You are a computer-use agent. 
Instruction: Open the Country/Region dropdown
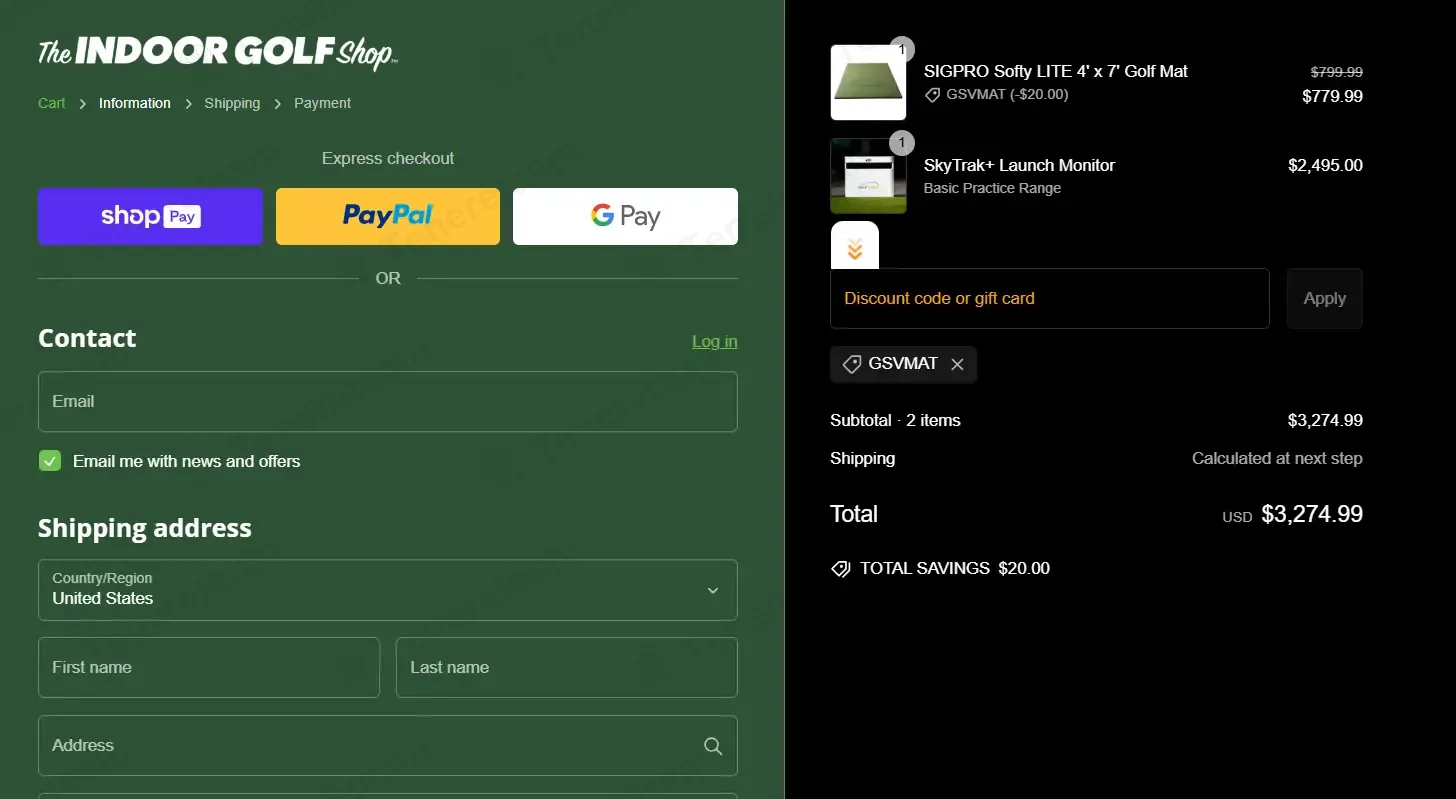click(387, 590)
